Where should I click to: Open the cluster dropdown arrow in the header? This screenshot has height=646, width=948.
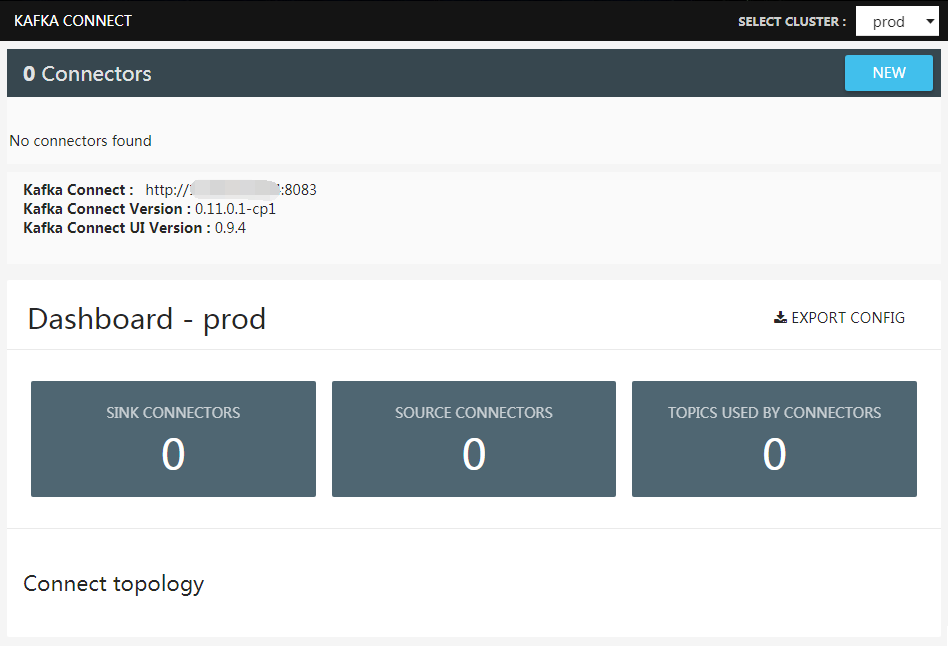coord(931,20)
